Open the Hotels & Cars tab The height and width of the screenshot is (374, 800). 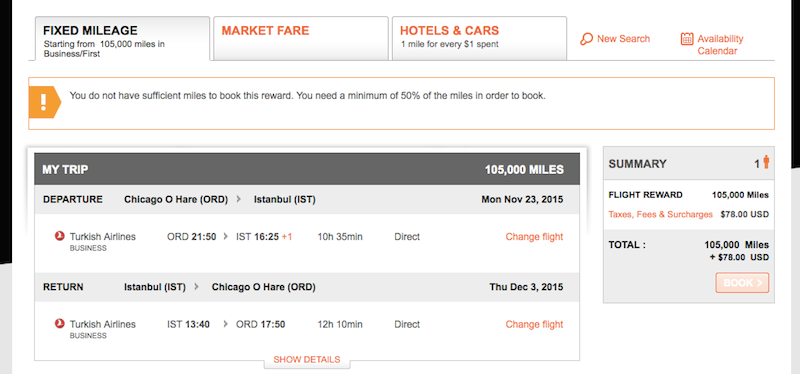(x=479, y=38)
